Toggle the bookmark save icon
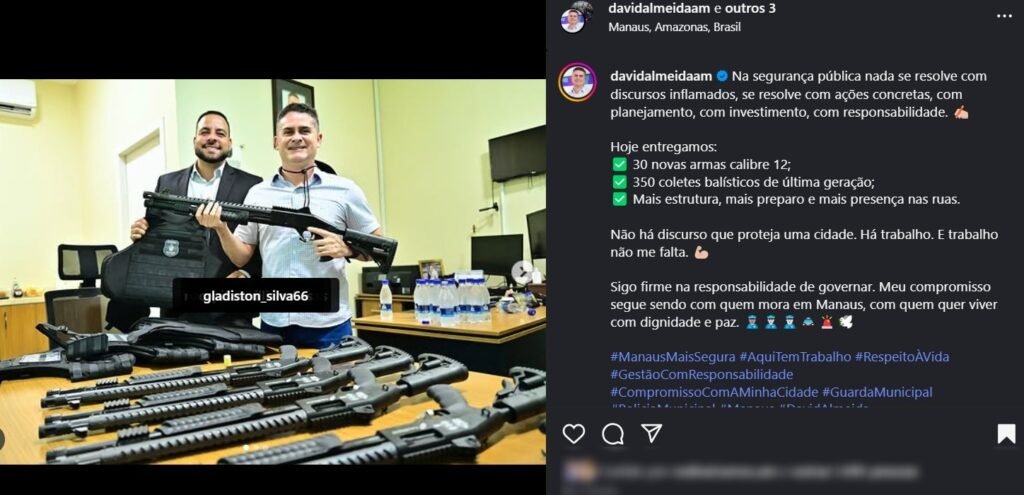The width and height of the screenshot is (1024, 495). point(1006,434)
